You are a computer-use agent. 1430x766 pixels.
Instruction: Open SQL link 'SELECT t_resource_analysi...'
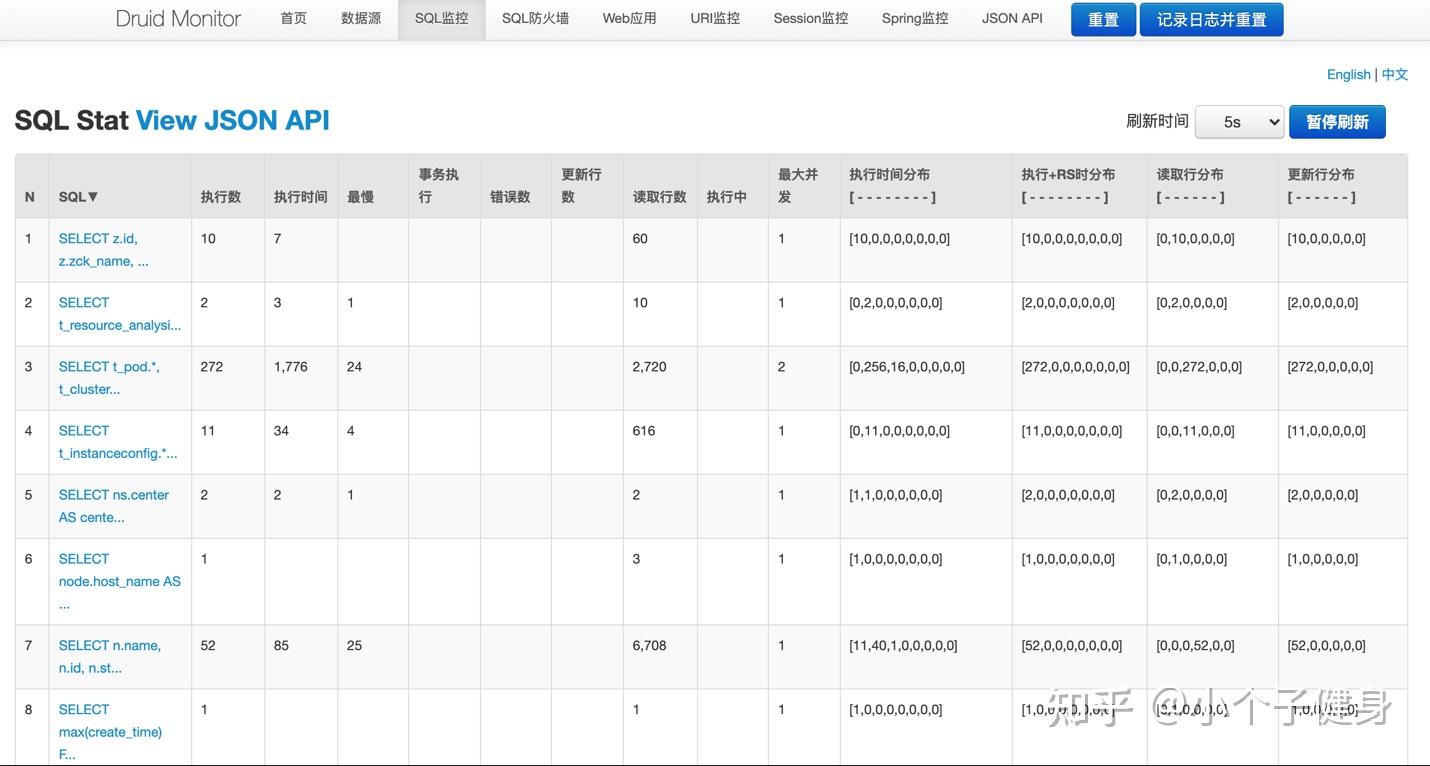pos(120,314)
